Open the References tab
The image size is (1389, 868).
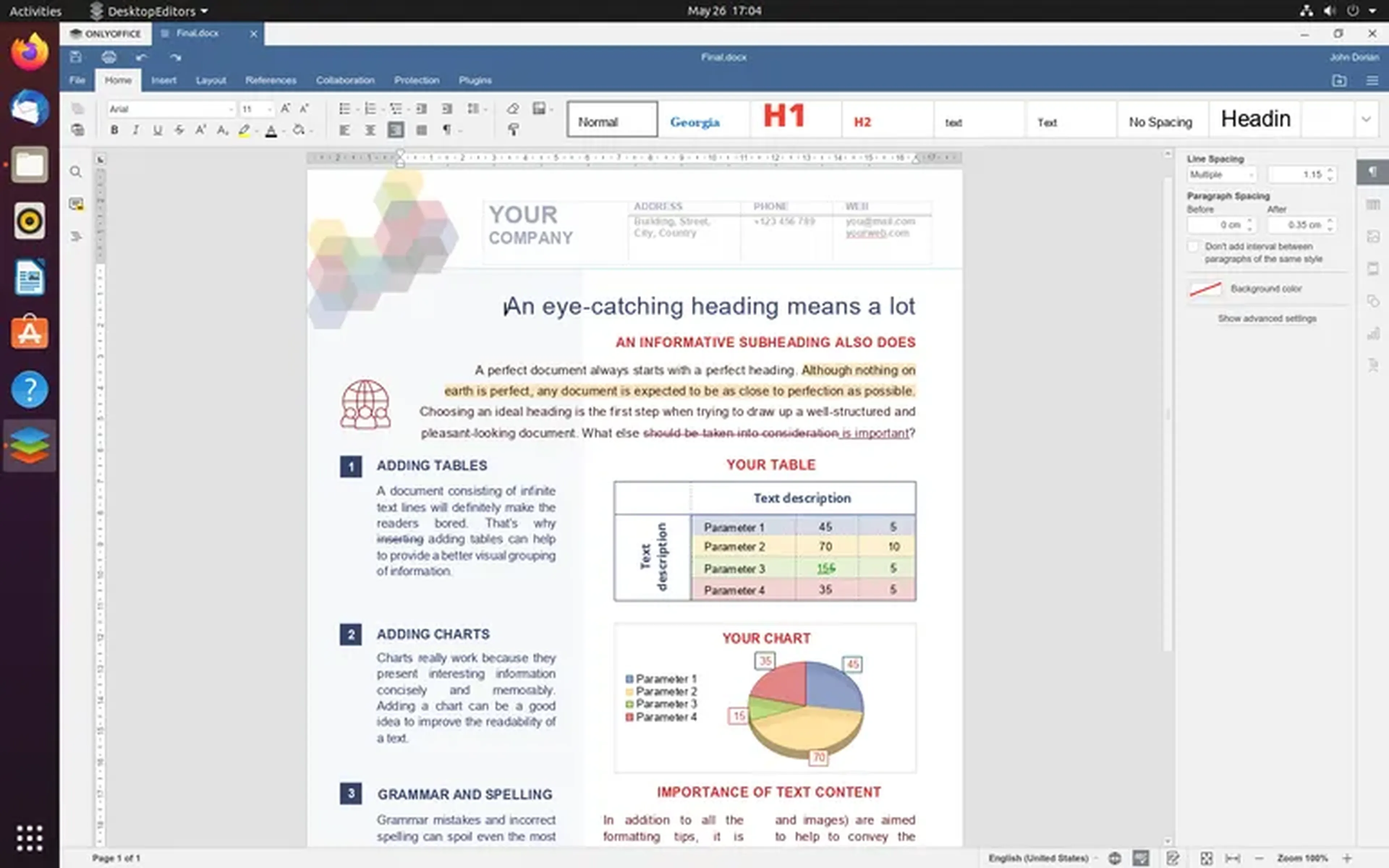[270, 80]
